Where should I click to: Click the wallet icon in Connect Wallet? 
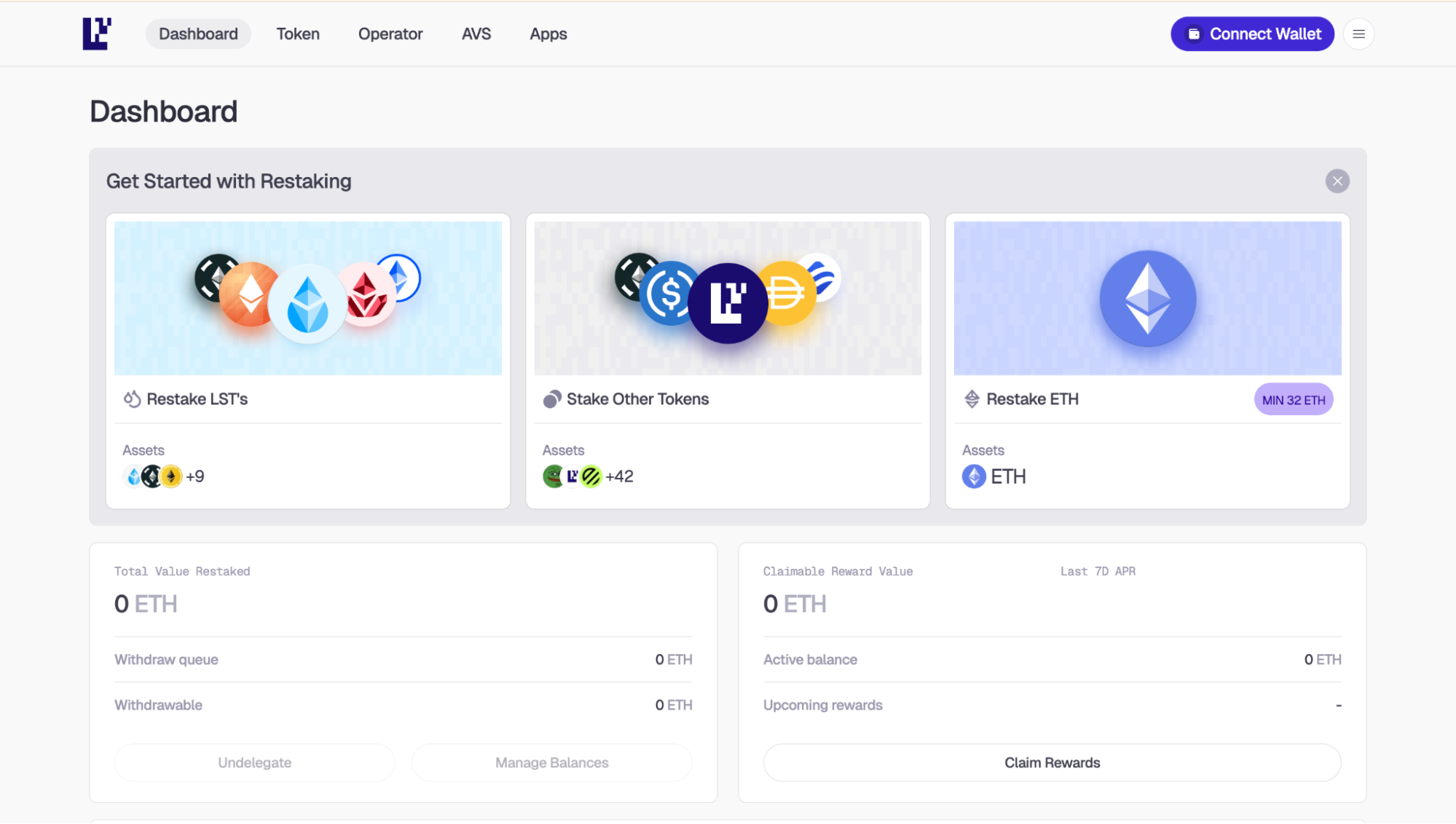tap(1194, 34)
